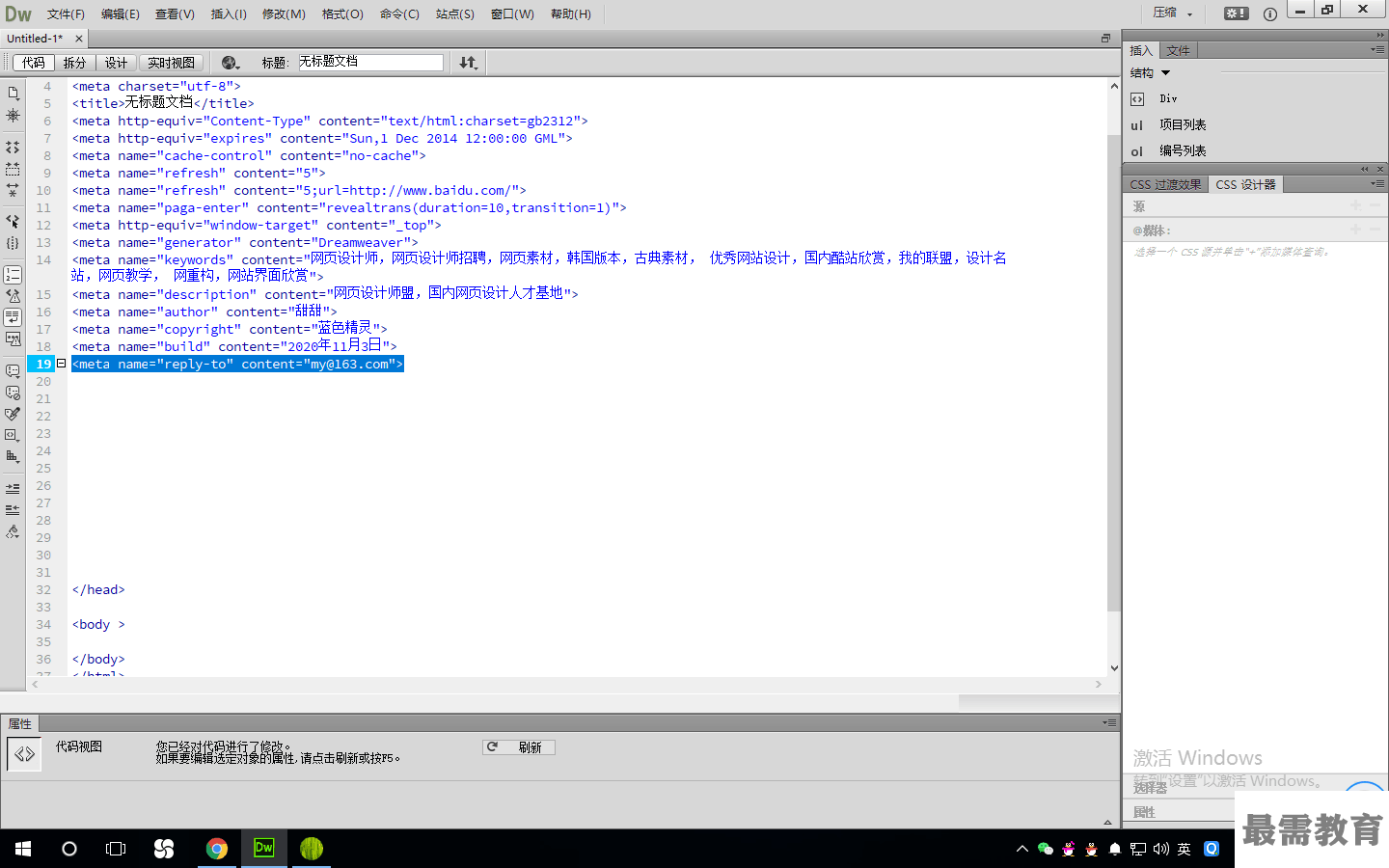Click the sync settings icon in title bar
This screenshot has height=868, width=1389.
click(x=1236, y=14)
